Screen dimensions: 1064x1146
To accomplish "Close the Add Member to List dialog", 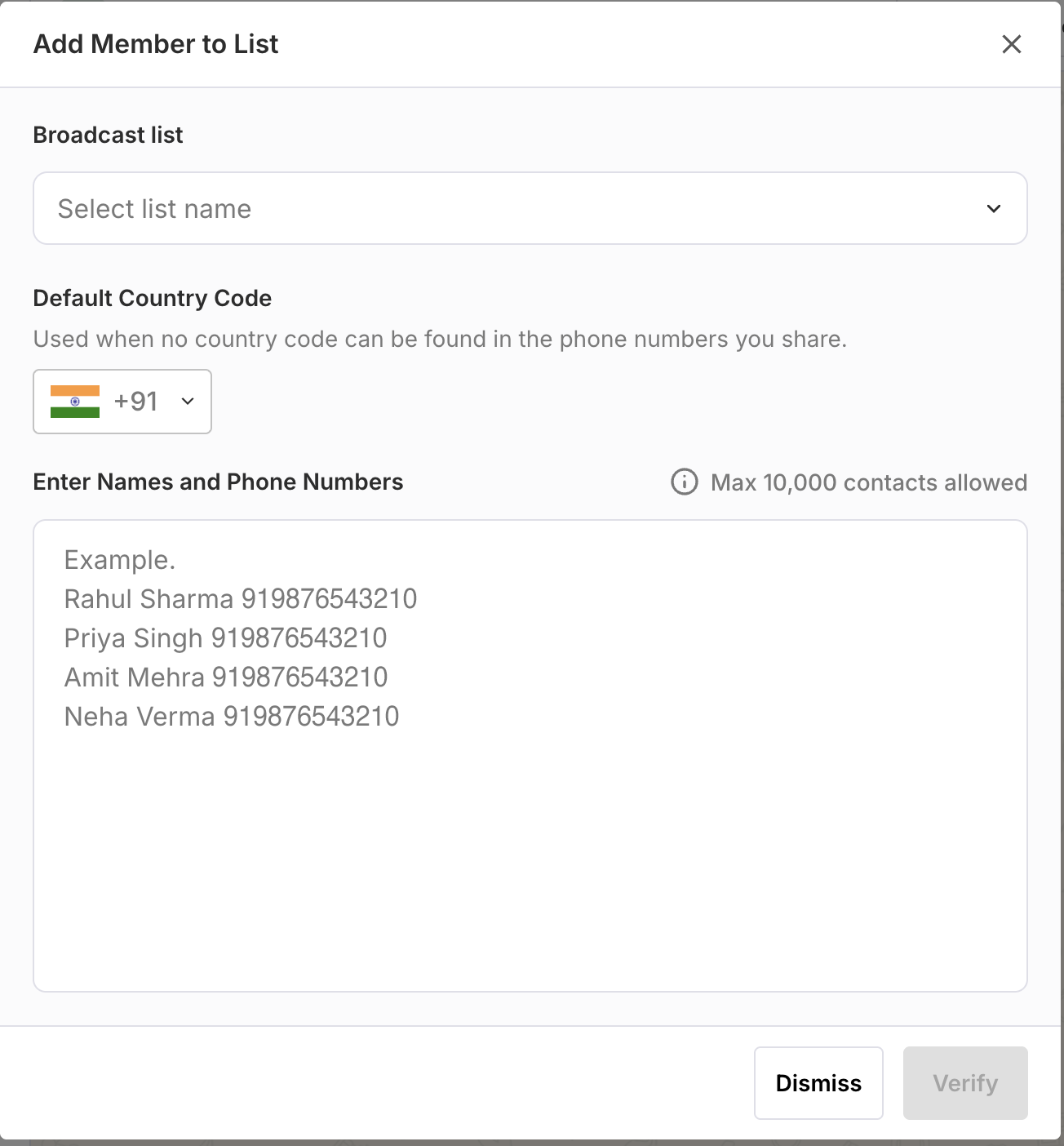I will (x=1011, y=44).
